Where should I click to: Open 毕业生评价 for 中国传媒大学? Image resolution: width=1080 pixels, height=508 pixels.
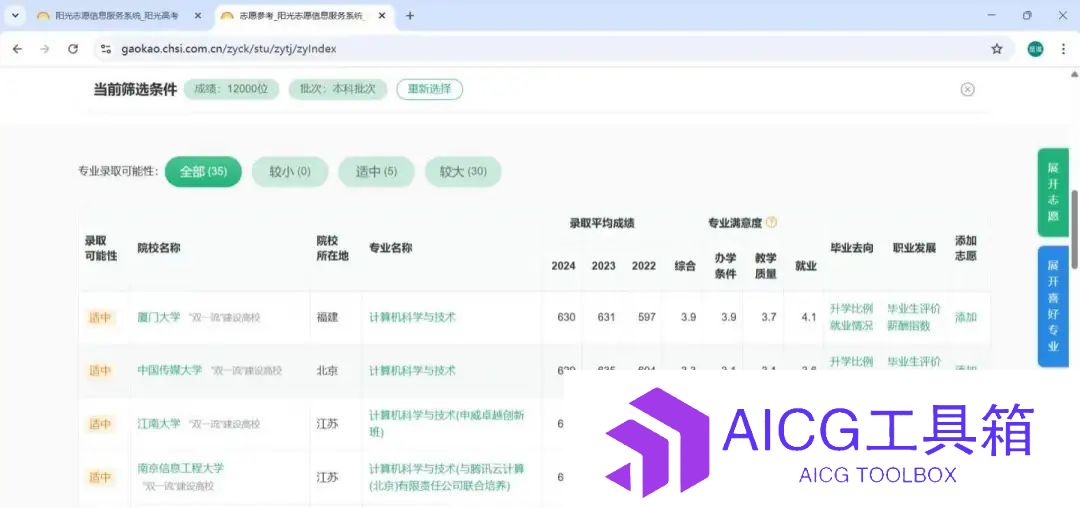[x=913, y=361]
